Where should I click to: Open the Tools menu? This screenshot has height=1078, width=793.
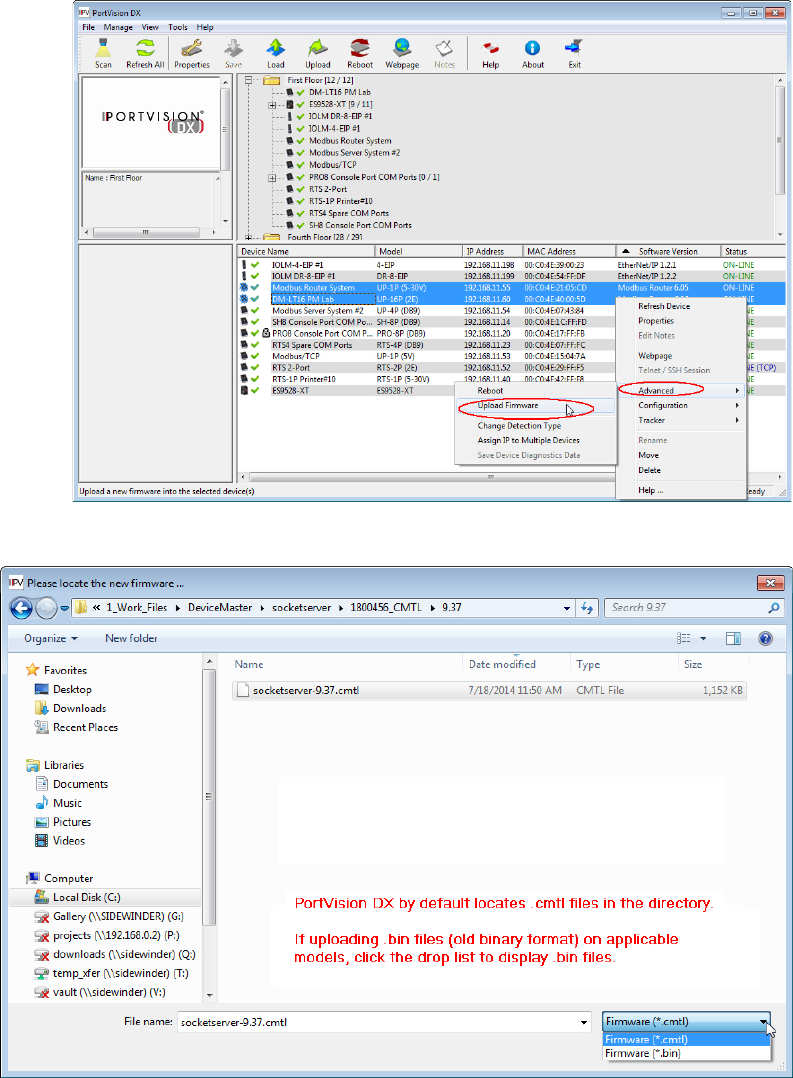pos(177,28)
